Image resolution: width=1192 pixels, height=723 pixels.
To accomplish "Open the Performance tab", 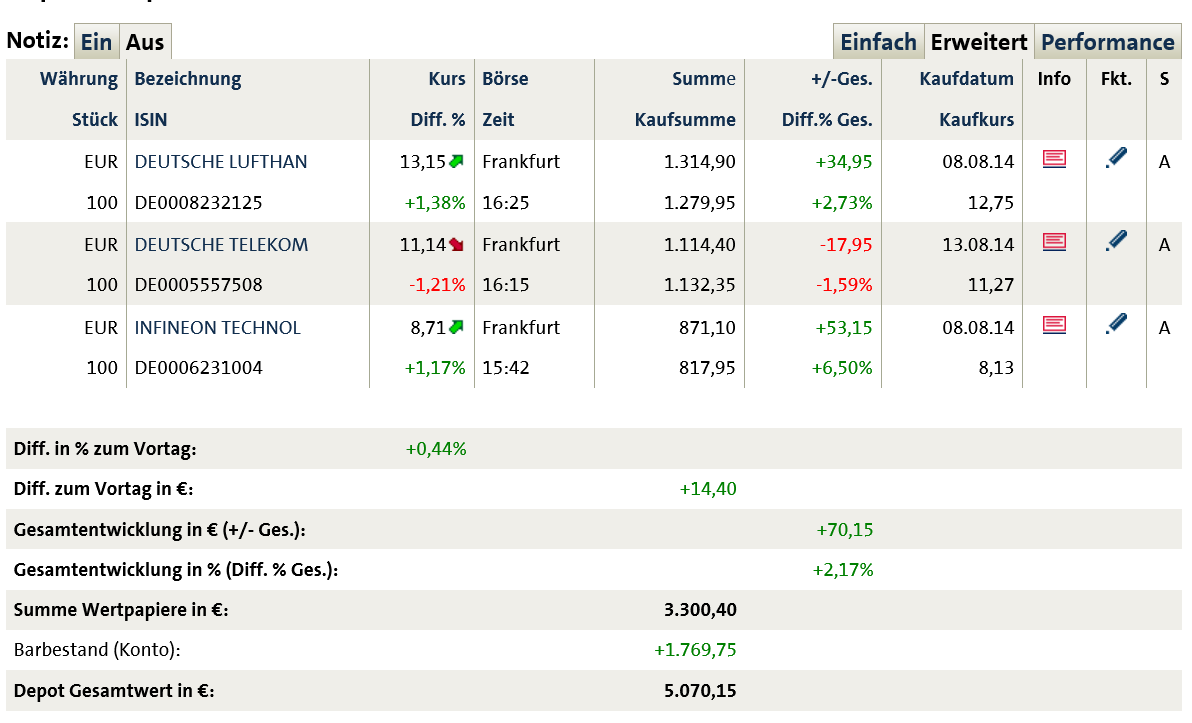I will click(1107, 41).
